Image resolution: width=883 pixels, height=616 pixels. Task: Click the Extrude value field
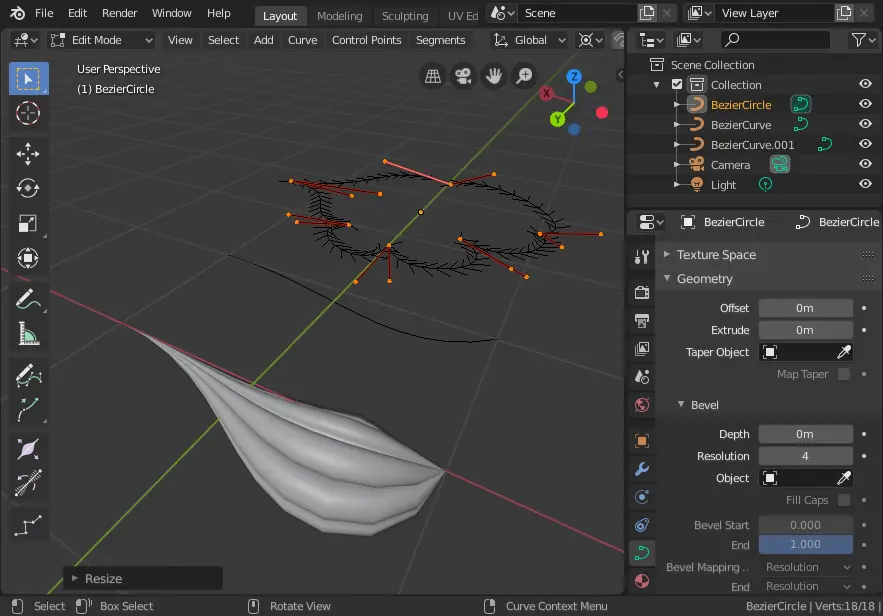click(x=805, y=330)
